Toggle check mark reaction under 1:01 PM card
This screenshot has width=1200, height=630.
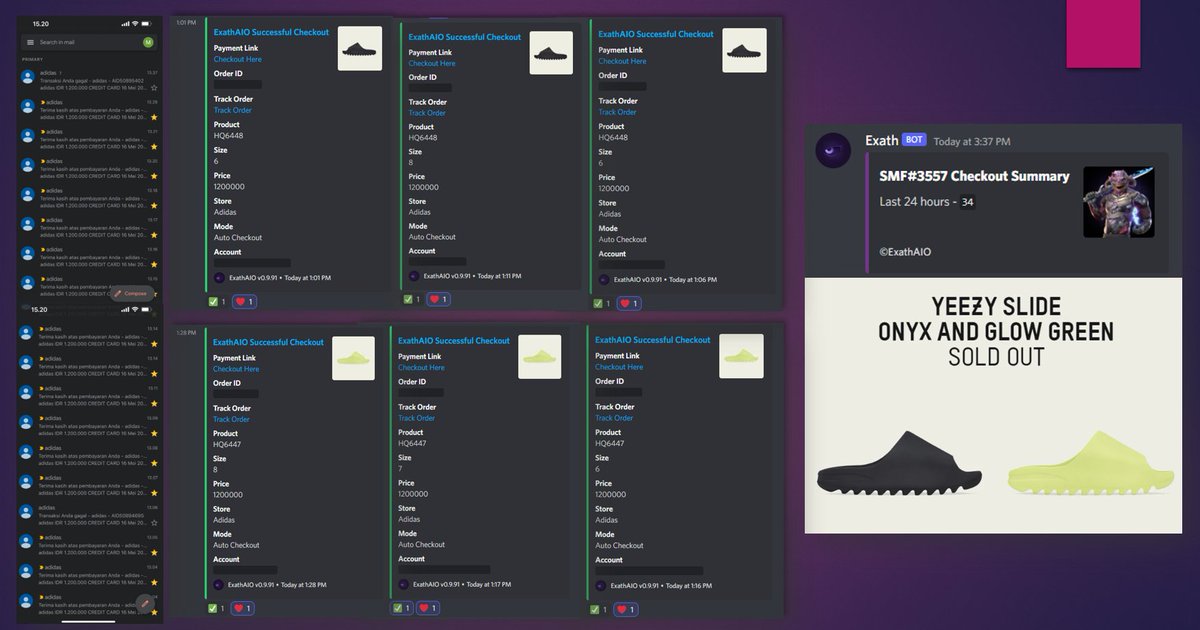[x=217, y=301]
